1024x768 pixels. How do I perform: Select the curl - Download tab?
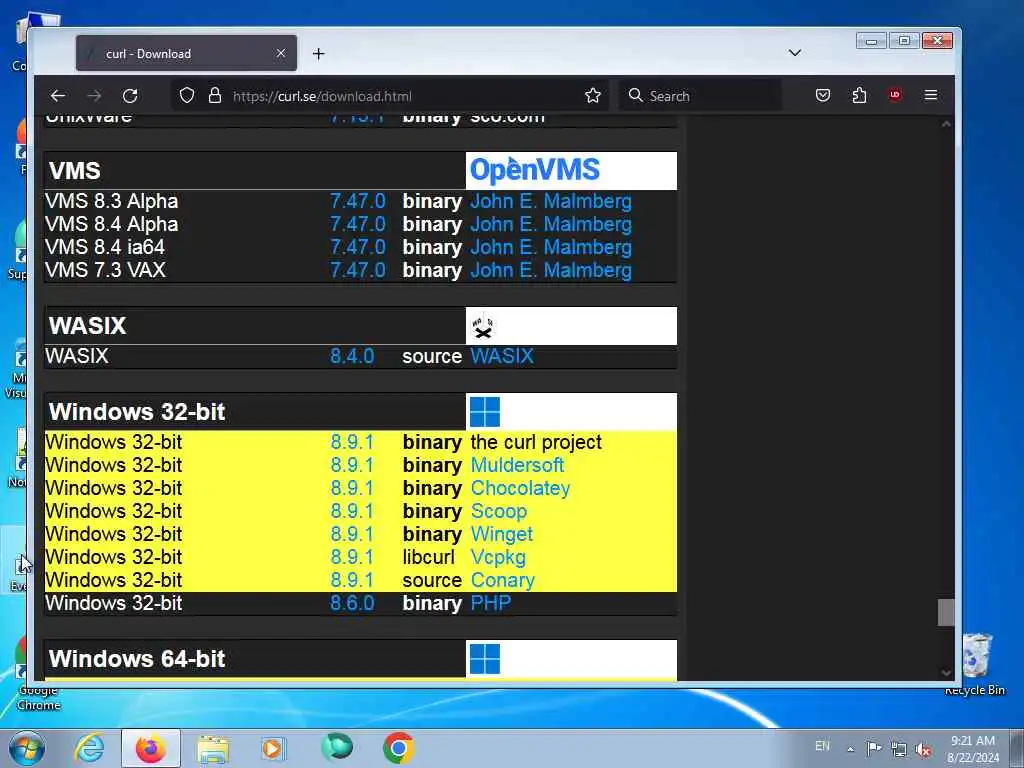pos(186,54)
